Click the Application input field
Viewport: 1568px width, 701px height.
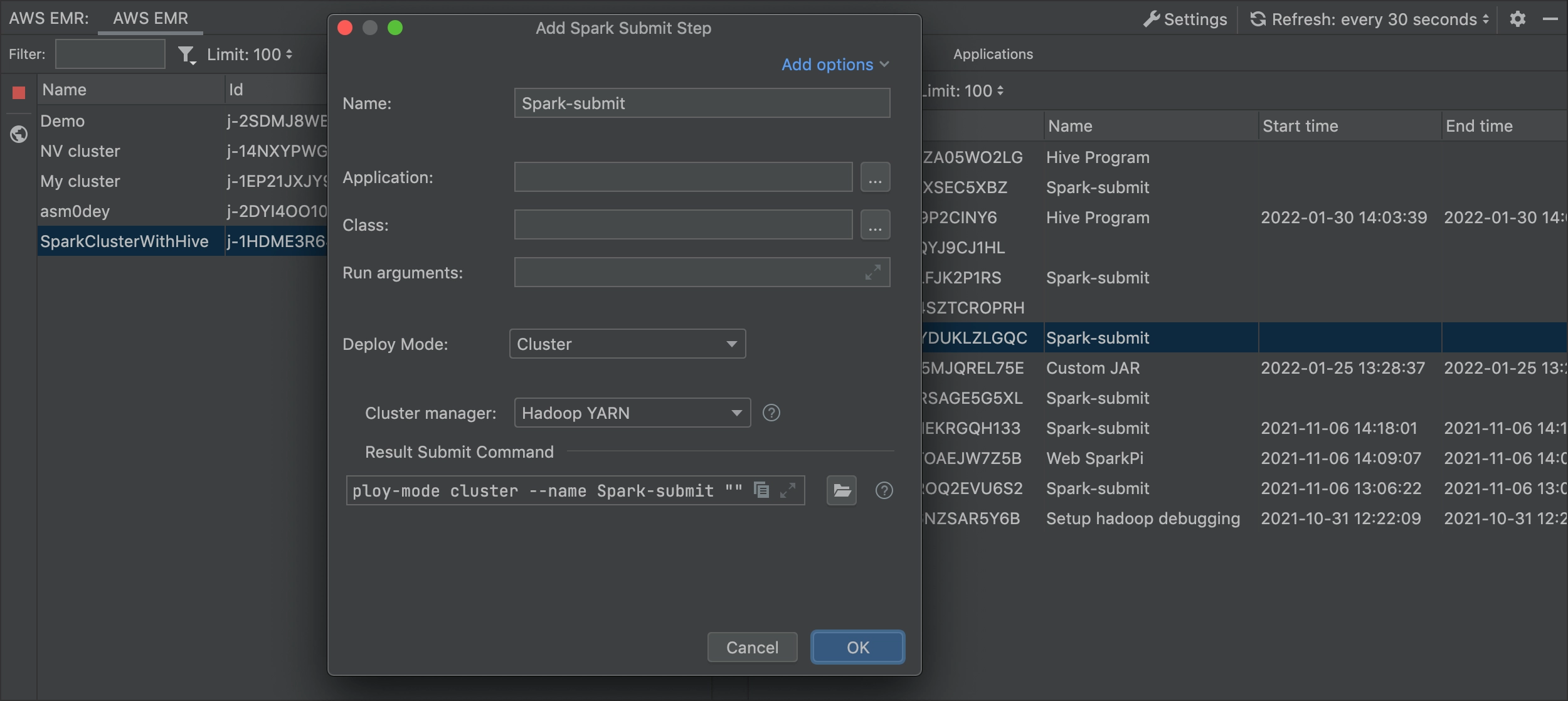pos(683,177)
